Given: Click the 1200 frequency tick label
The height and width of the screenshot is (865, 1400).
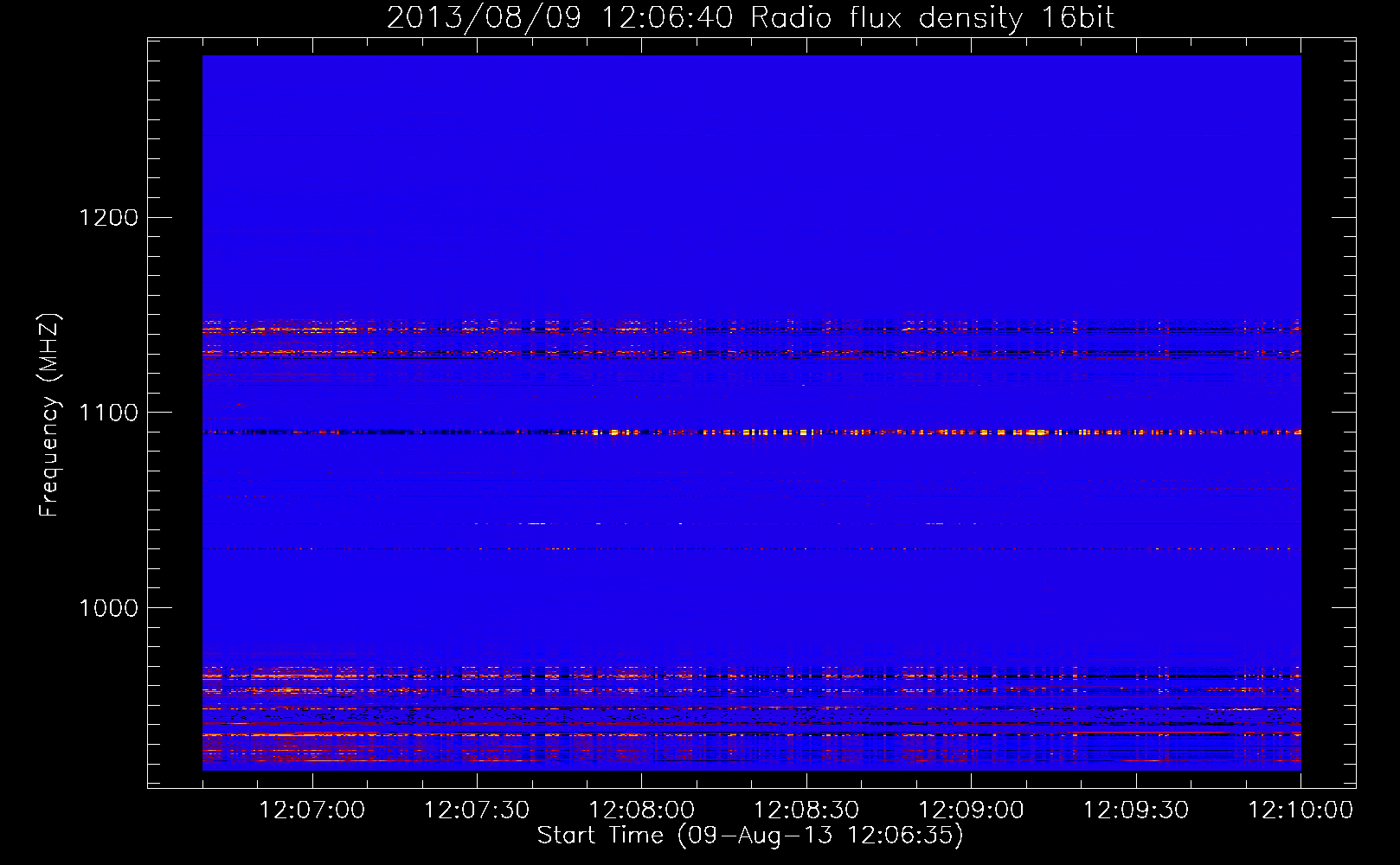Looking at the screenshot, I should (109, 217).
